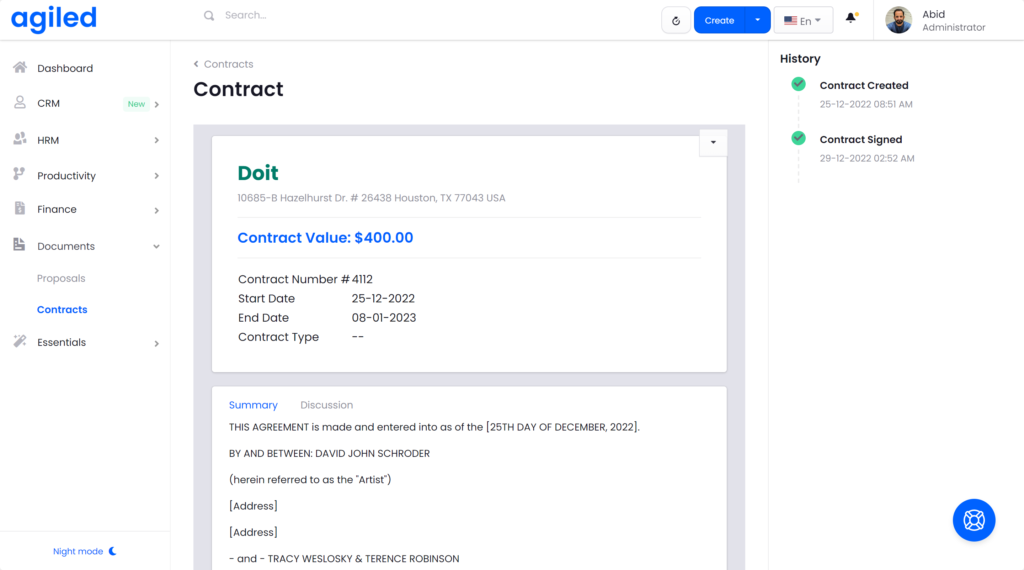This screenshot has height=570, width=1024.
Task: Toggle Night mode
Action: point(85,551)
